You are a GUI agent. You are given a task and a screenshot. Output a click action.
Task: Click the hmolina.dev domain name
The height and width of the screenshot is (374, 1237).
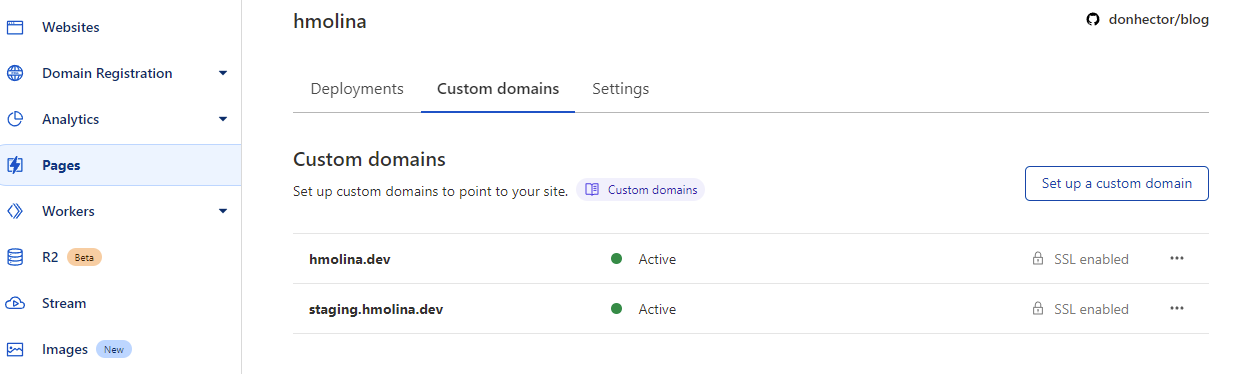(350, 259)
